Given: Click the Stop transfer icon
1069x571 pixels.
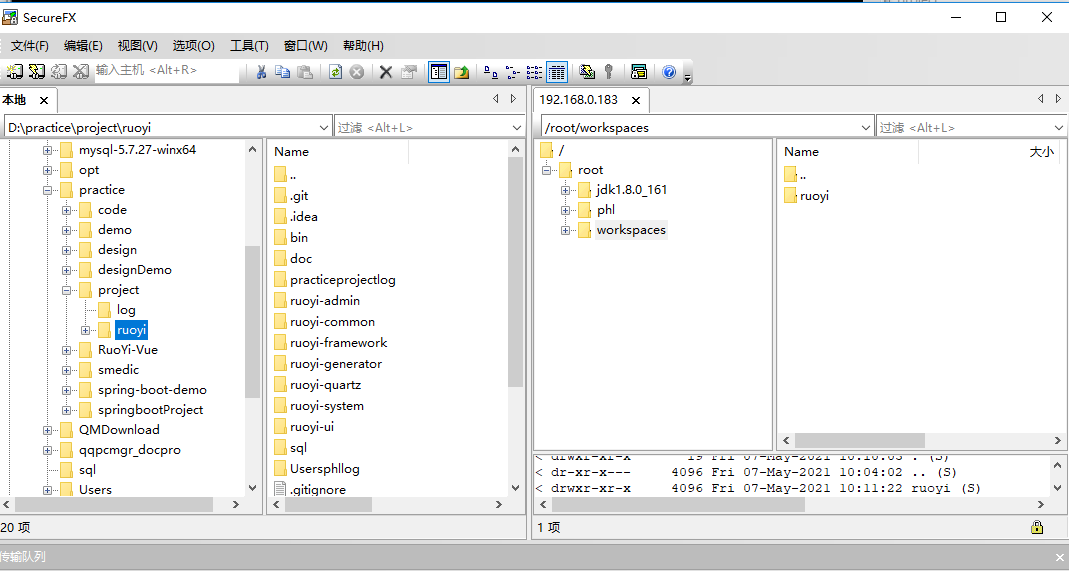Looking at the screenshot, I should pos(357,72).
